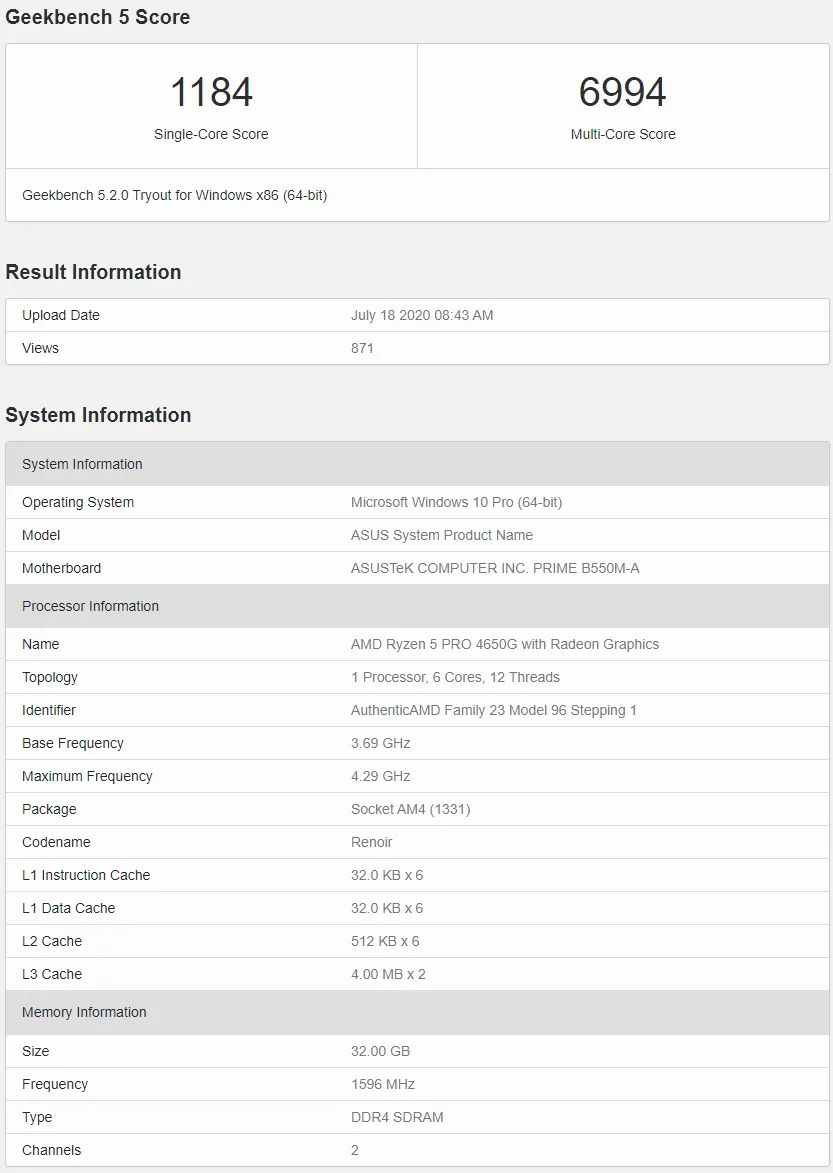The image size is (833, 1173).
Task: Click the Multi-Core Score value 6994
Action: pos(622,92)
